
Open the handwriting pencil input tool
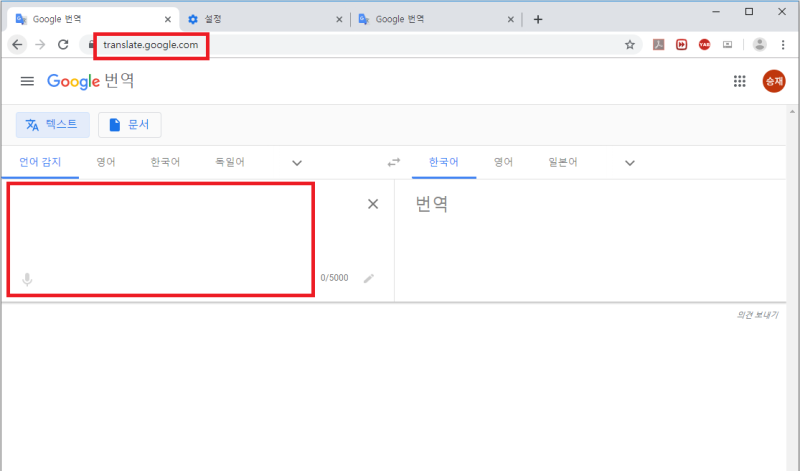click(368, 278)
